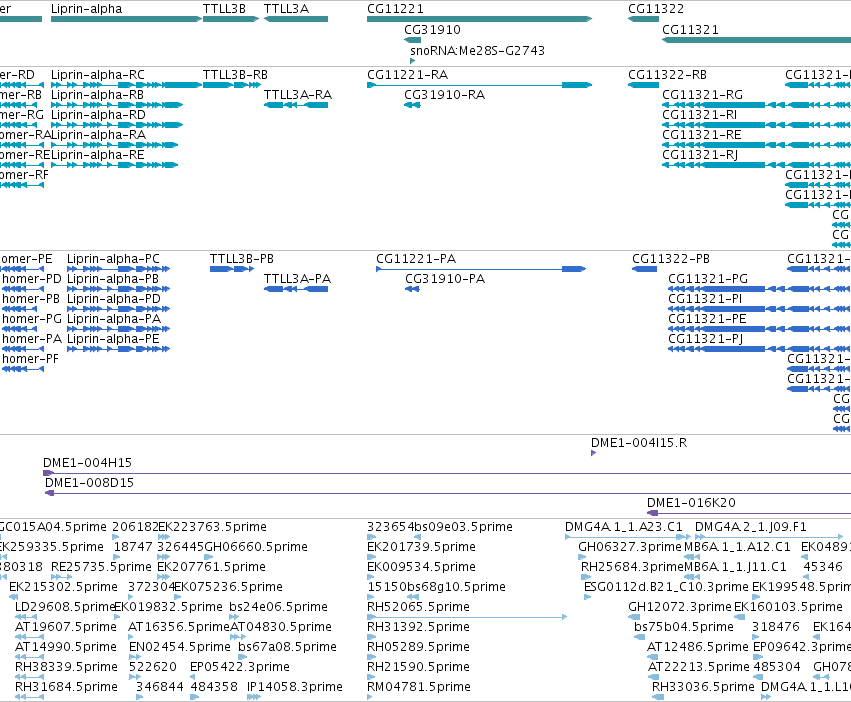The image size is (851, 702).
Task: Click the CG11321-RI transcript label
Action: [x=699, y=115]
